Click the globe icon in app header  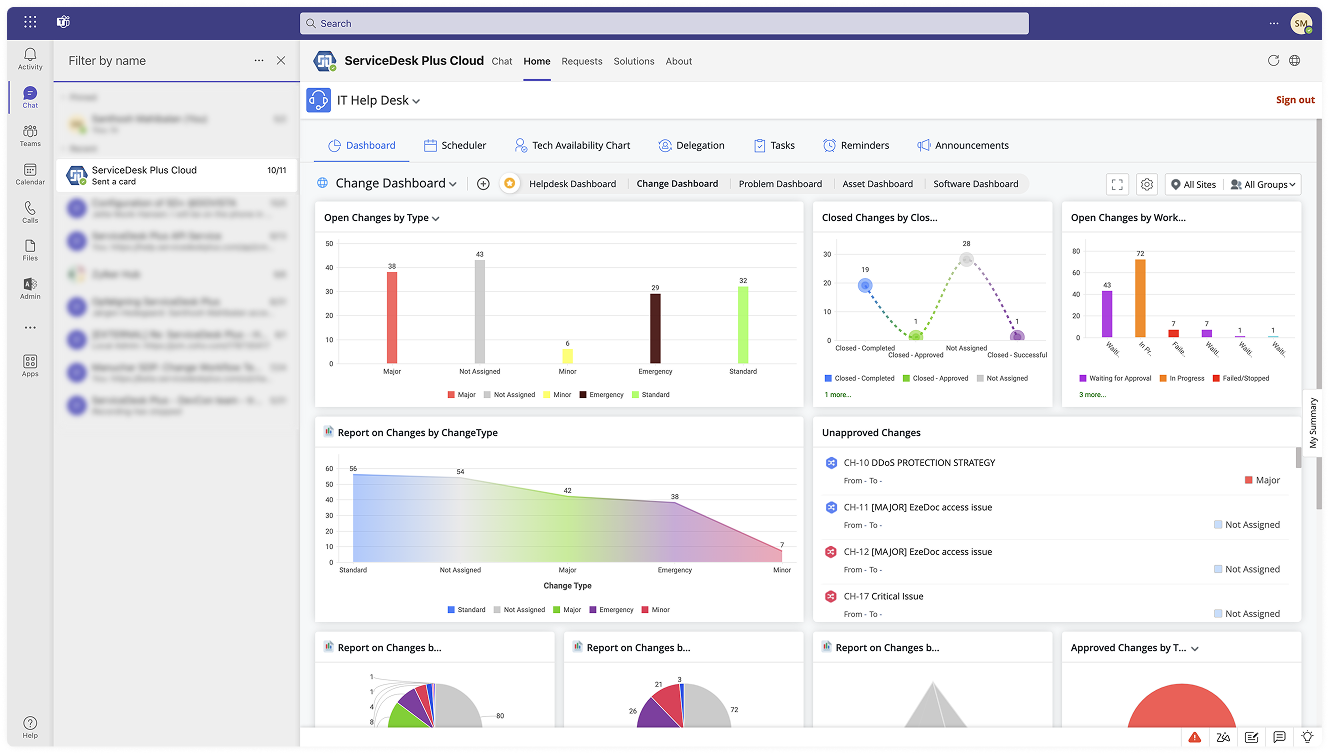(x=1295, y=61)
